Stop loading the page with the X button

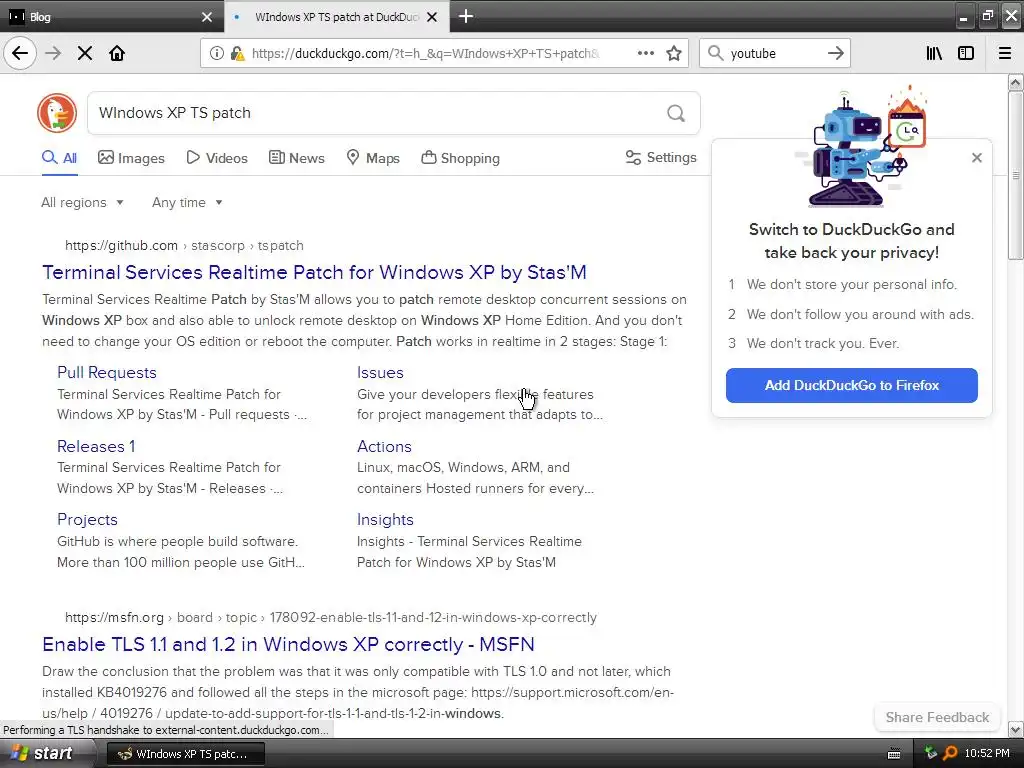point(85,53)
